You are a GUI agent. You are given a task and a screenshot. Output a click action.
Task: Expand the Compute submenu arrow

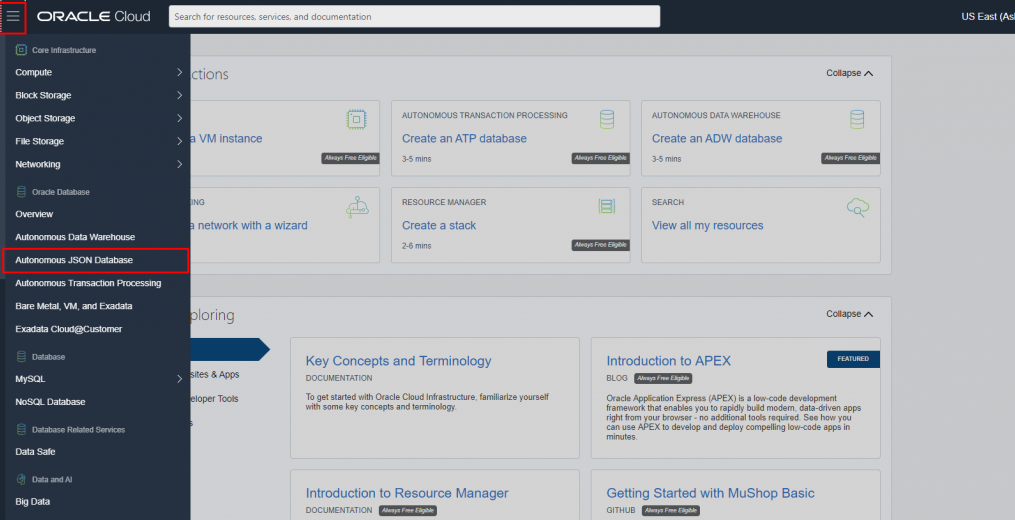pos(179,72)
